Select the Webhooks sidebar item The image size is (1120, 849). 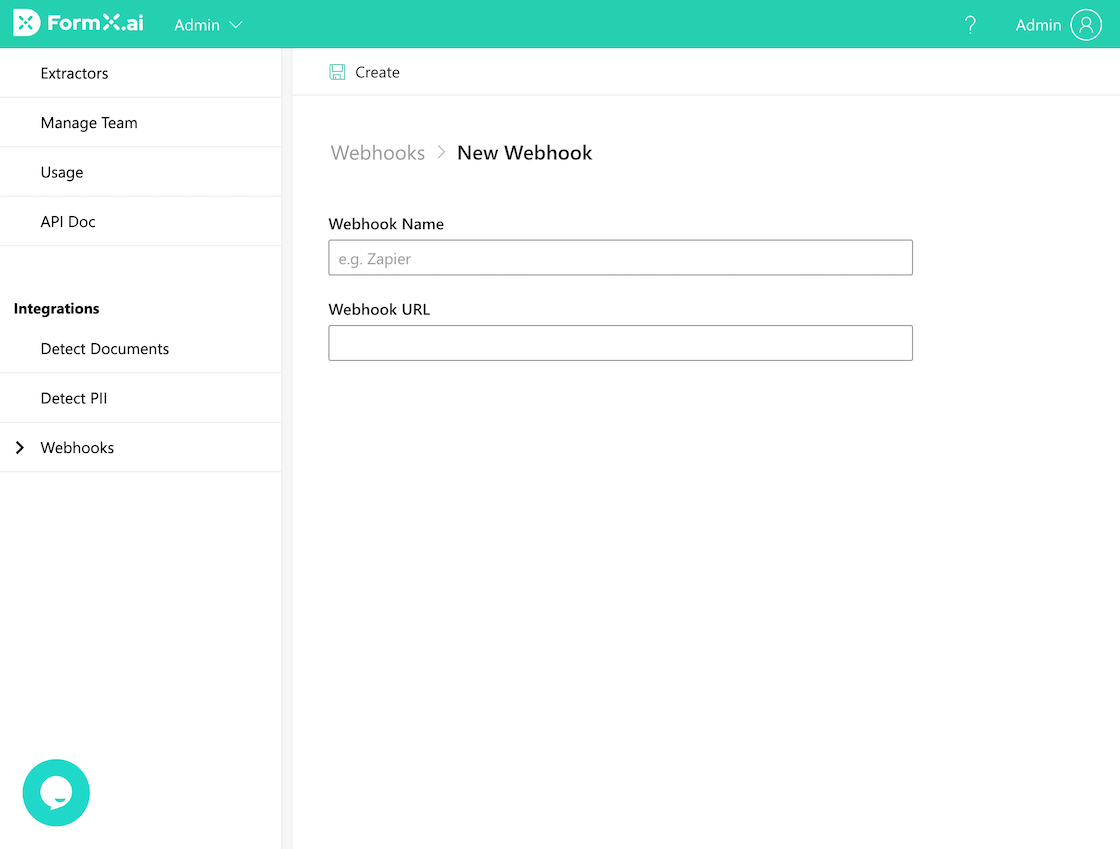point(77,448)
